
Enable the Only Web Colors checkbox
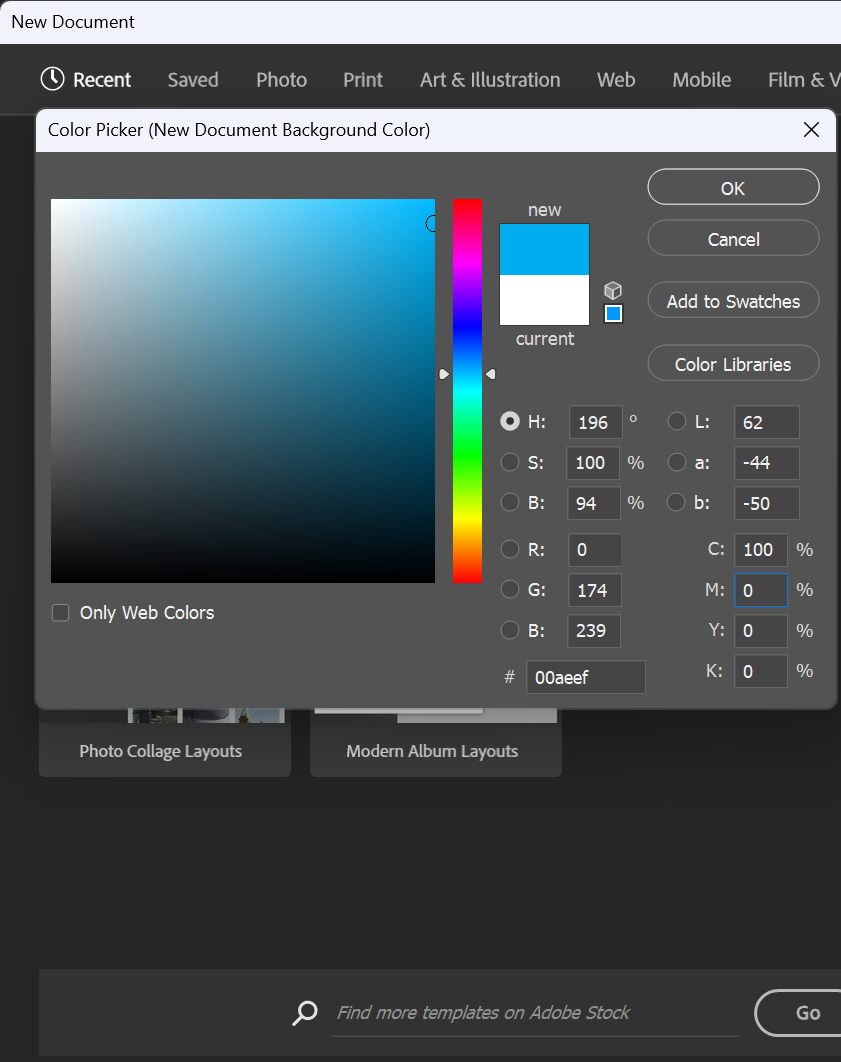click(x=60, y=612)
